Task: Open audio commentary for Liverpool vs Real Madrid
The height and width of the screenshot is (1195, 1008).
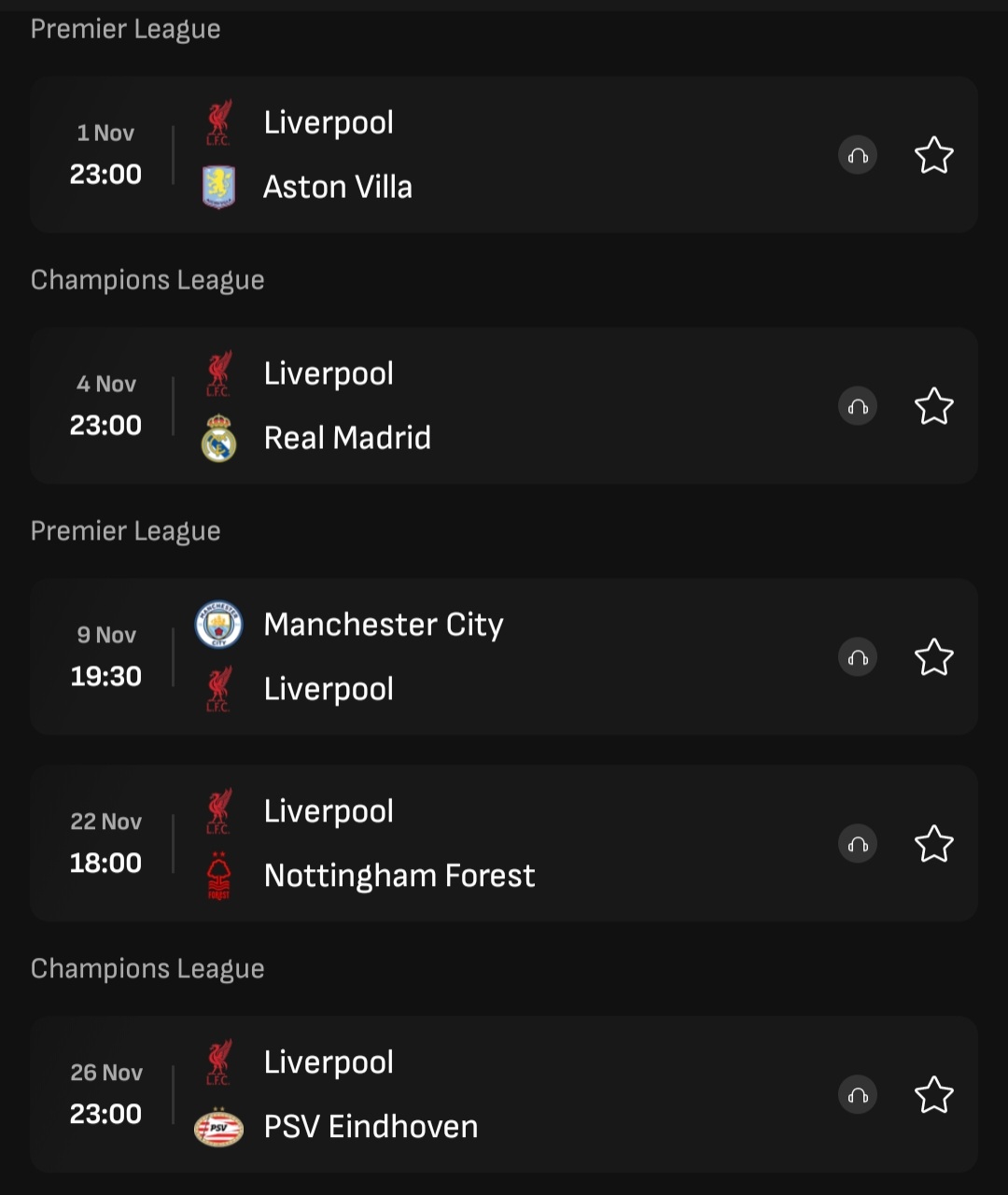Action: (x=858, y=406)
